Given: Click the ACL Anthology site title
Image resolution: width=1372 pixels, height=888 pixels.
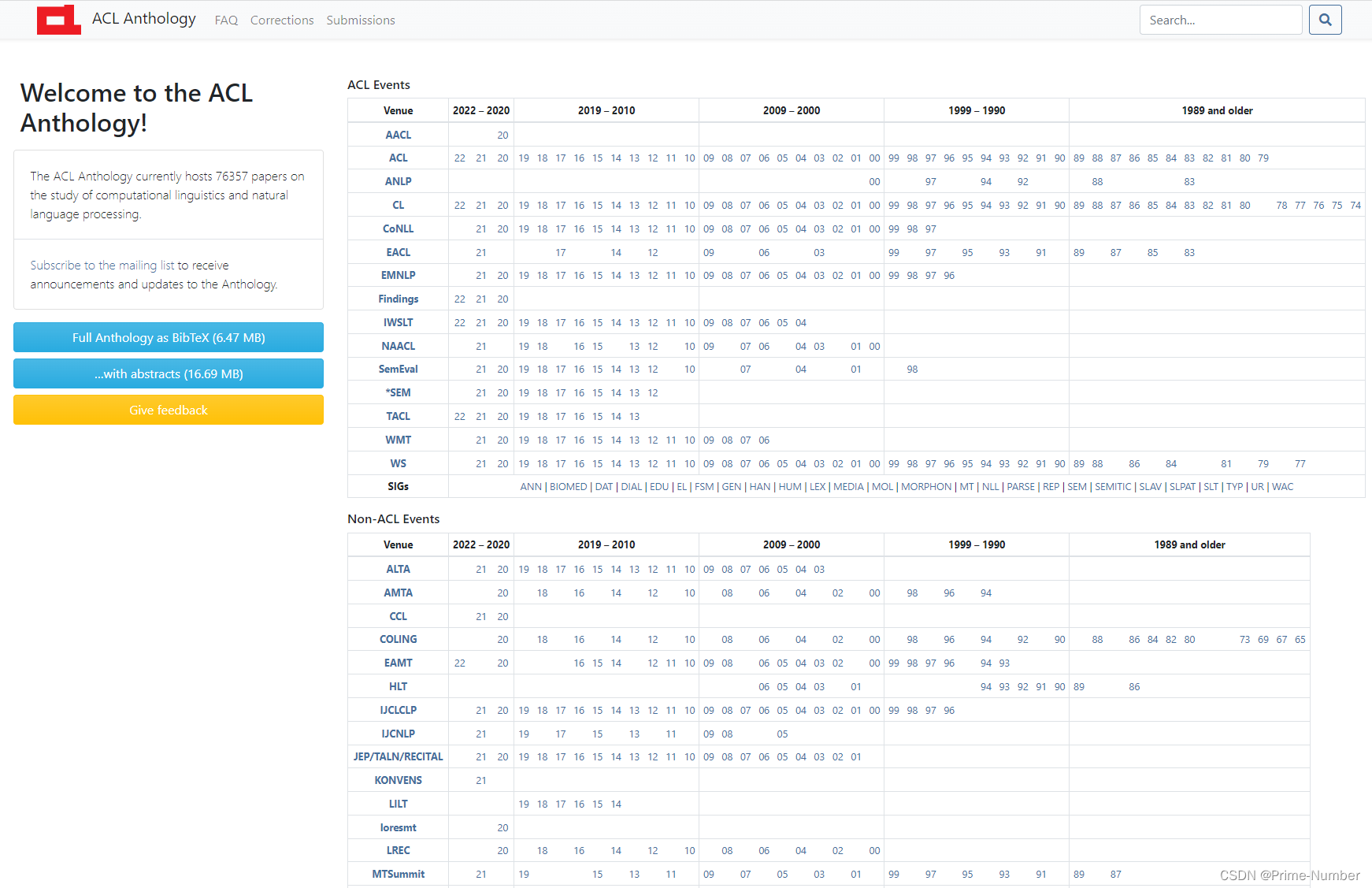Looking at the screenshot, I should click(x=144, y=19).
